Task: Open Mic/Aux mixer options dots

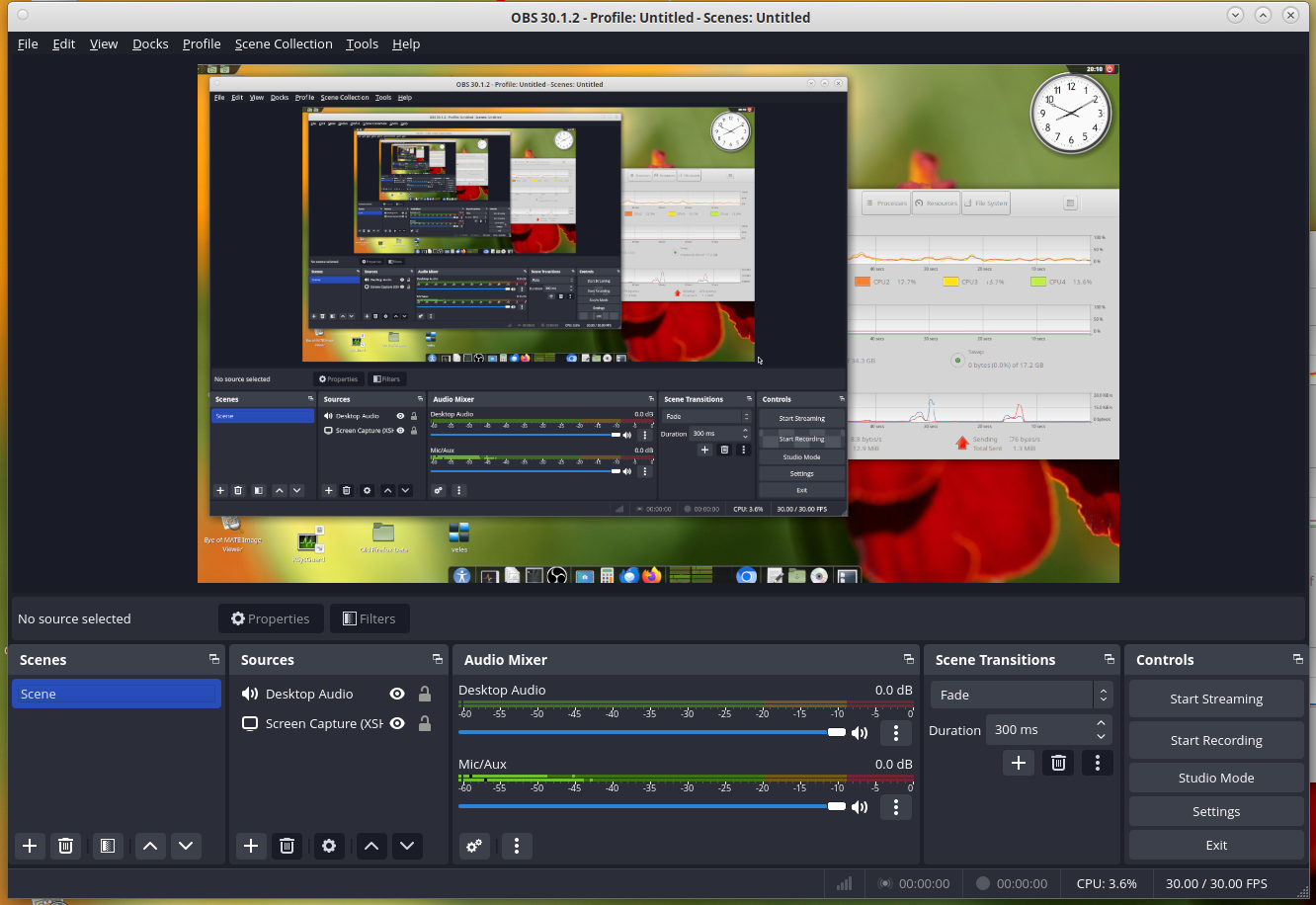Action: pyautogui.click(x=896, y=807)
